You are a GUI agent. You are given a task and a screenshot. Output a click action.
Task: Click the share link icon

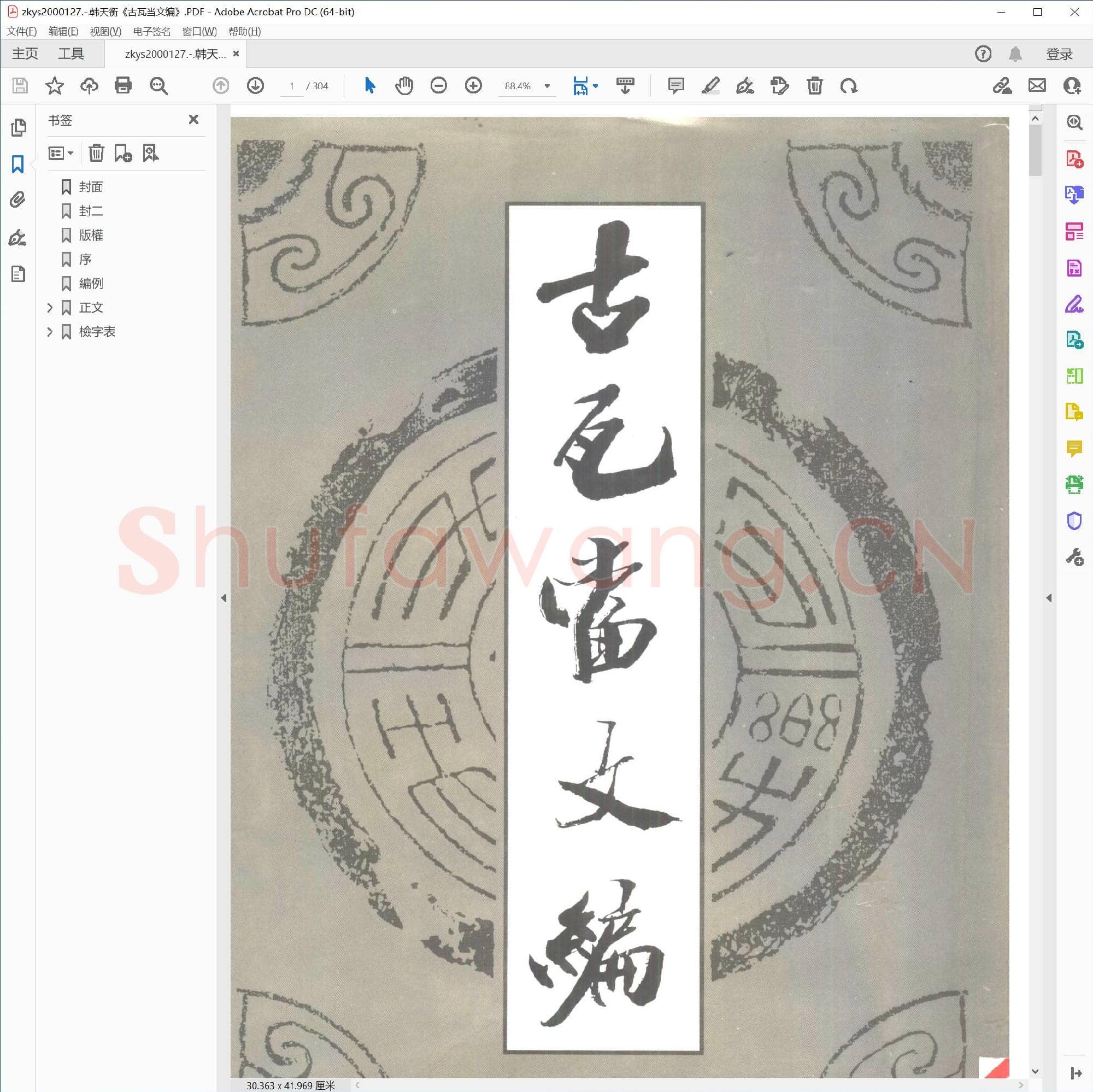coord(1002,86)
